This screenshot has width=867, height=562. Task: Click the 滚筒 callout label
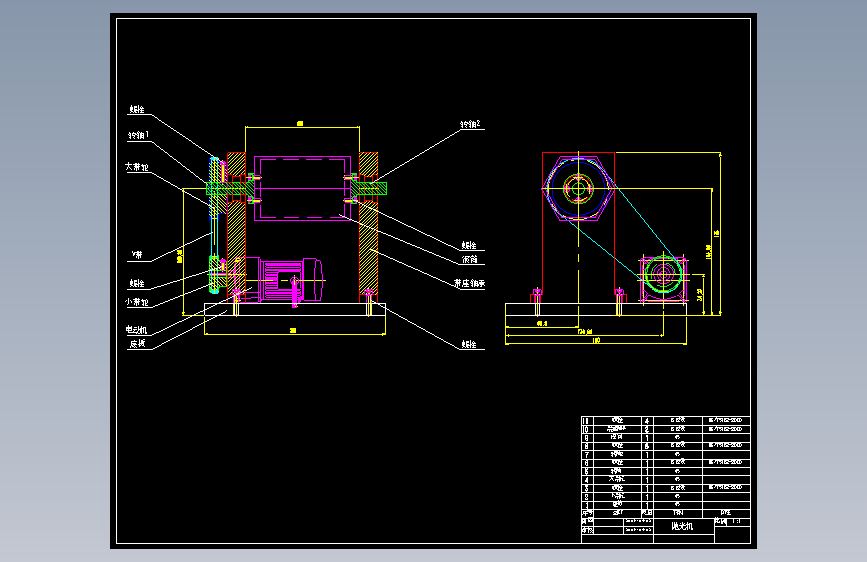tap(469, 259)
